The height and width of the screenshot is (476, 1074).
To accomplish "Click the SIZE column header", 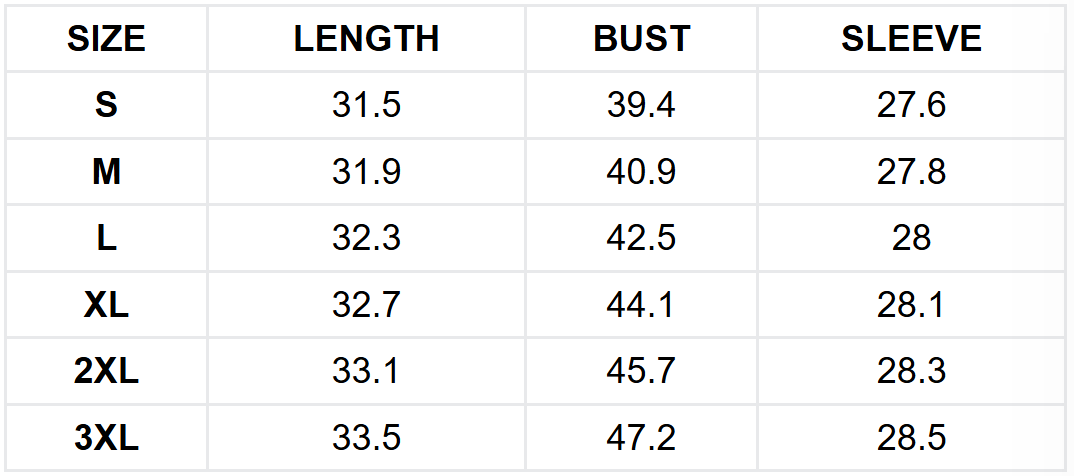I will (106, 39).
